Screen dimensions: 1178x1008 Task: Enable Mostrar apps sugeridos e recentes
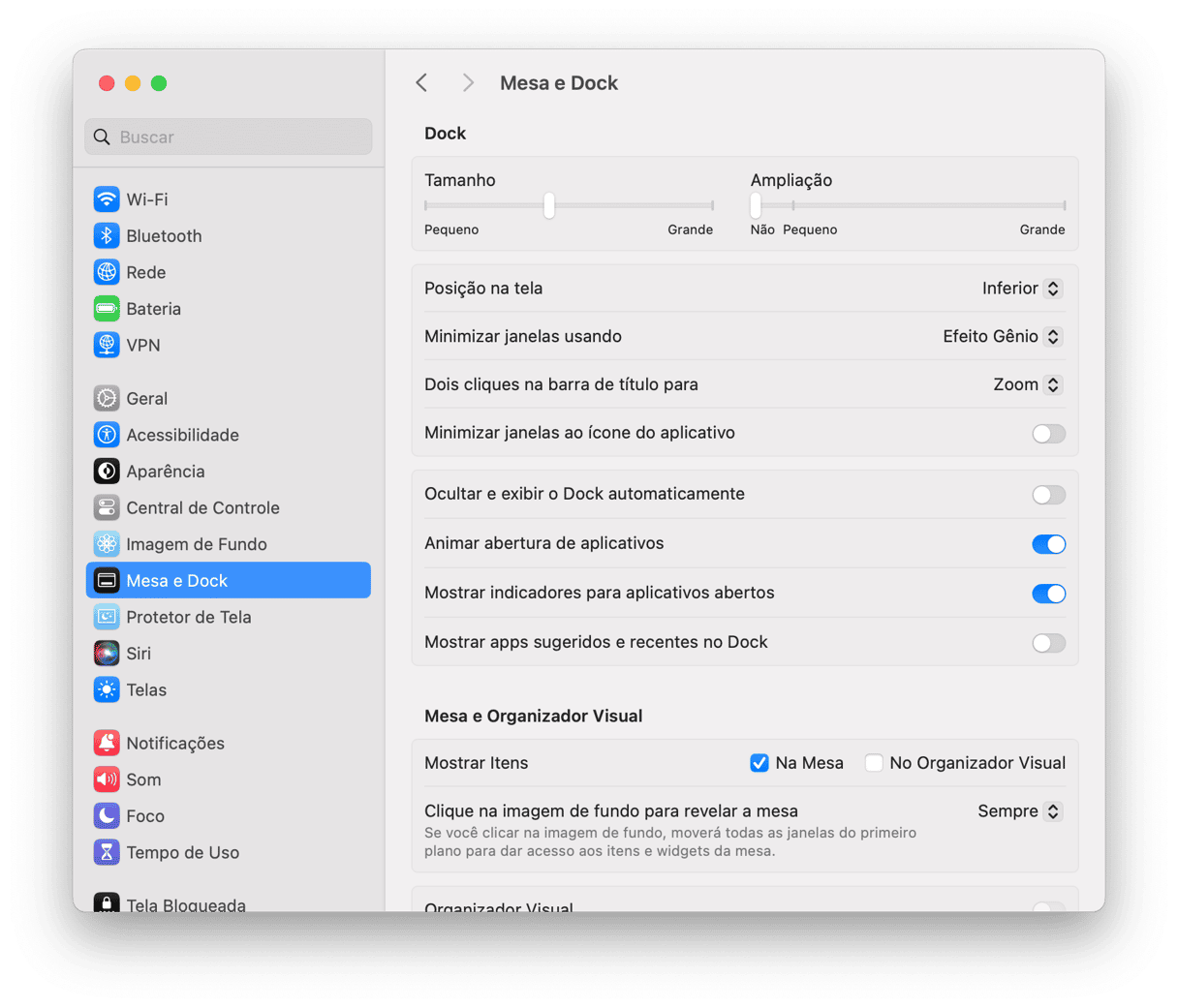point(1048,643)
